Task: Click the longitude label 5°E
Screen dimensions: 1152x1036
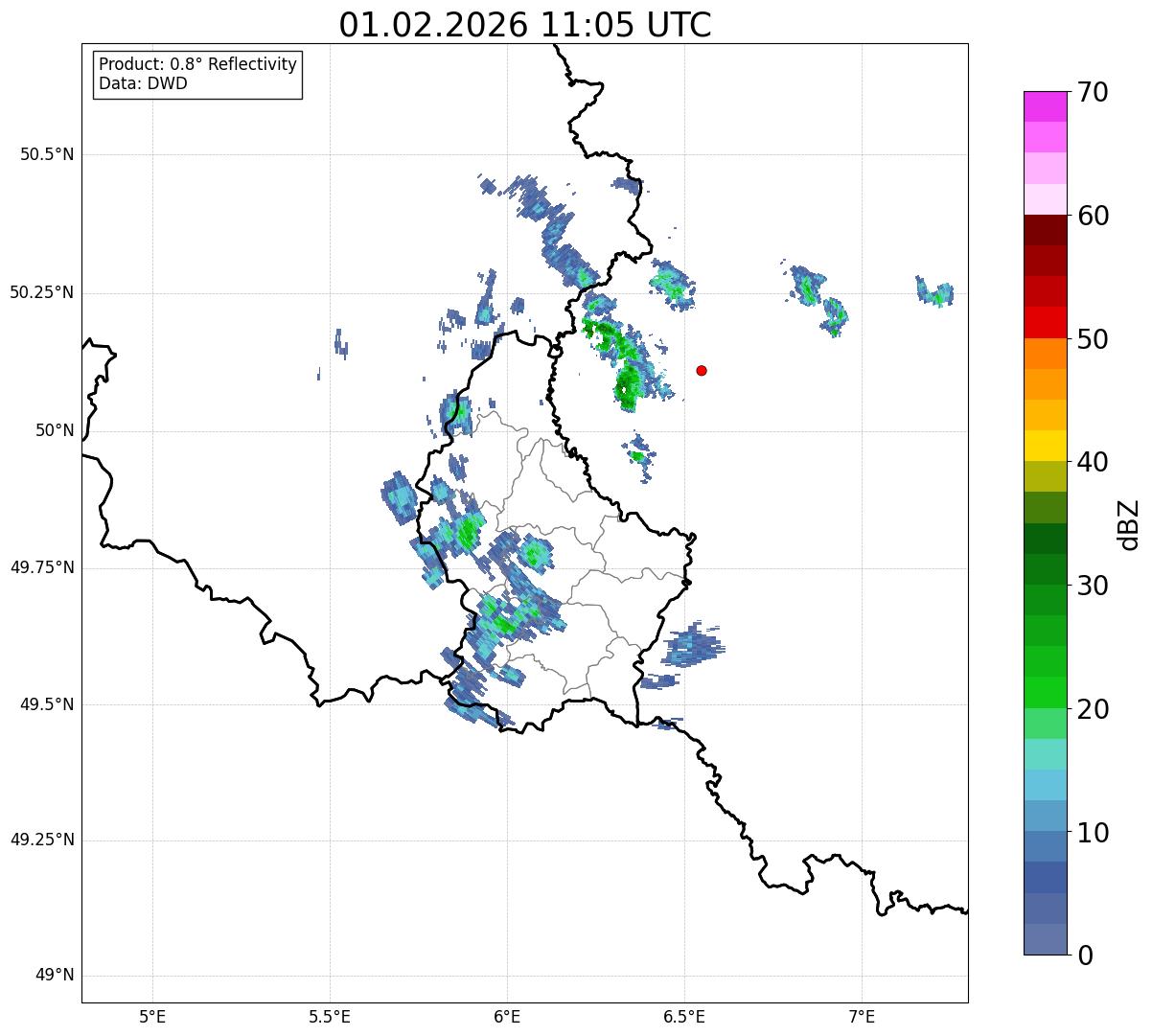Action: (152, 1016)
